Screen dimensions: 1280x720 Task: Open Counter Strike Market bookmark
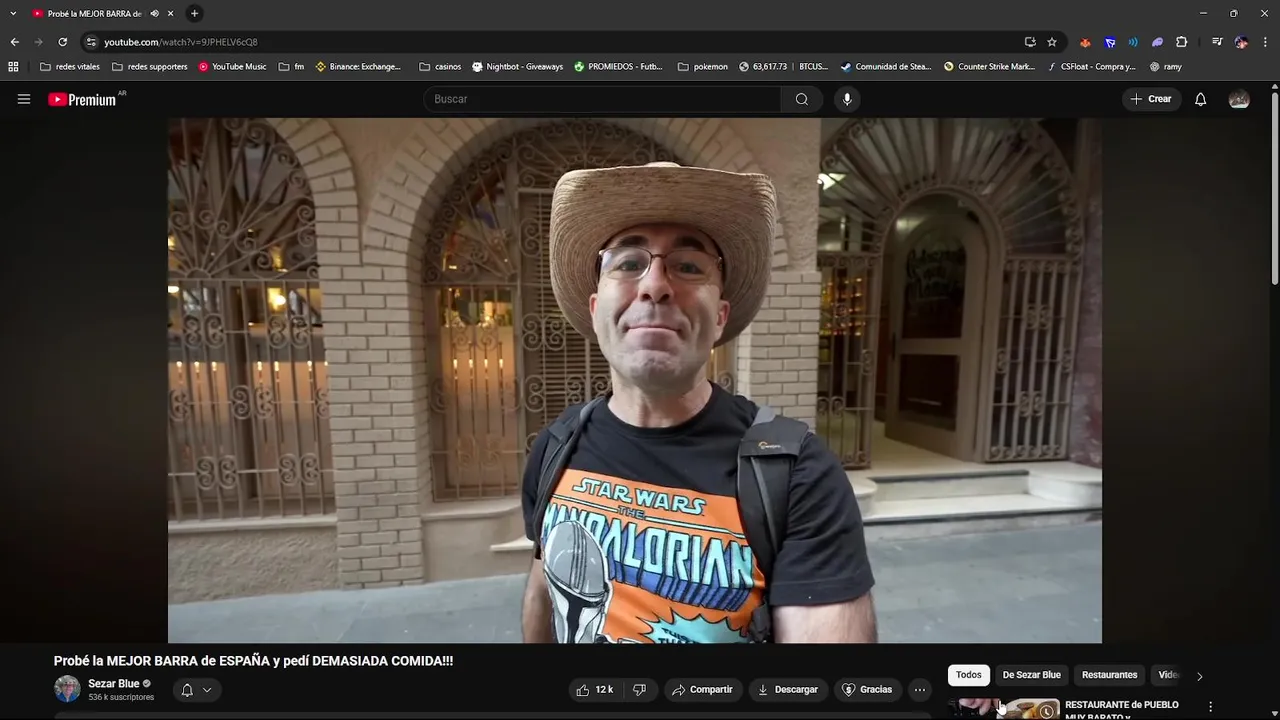coord(990,67)
